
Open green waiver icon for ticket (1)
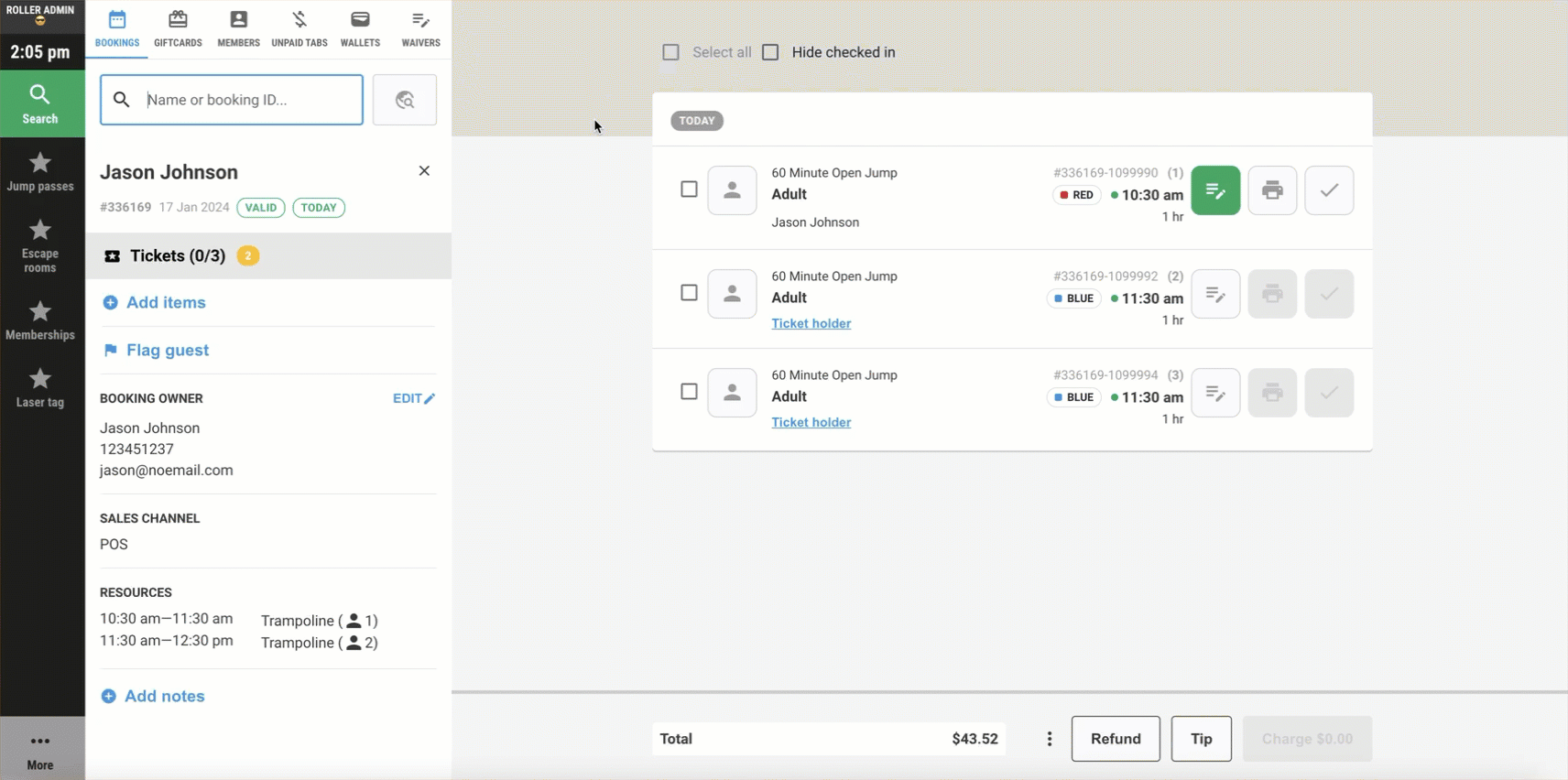pyautogui.click(x=1215, y=190)
